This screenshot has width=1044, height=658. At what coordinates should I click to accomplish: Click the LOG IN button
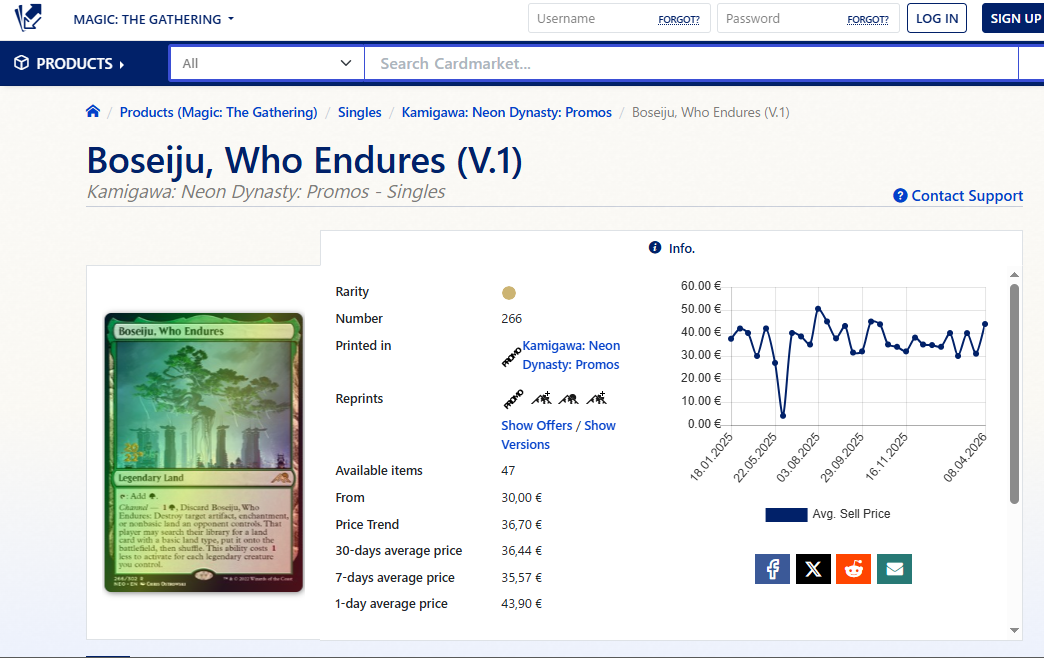(937, 19)
